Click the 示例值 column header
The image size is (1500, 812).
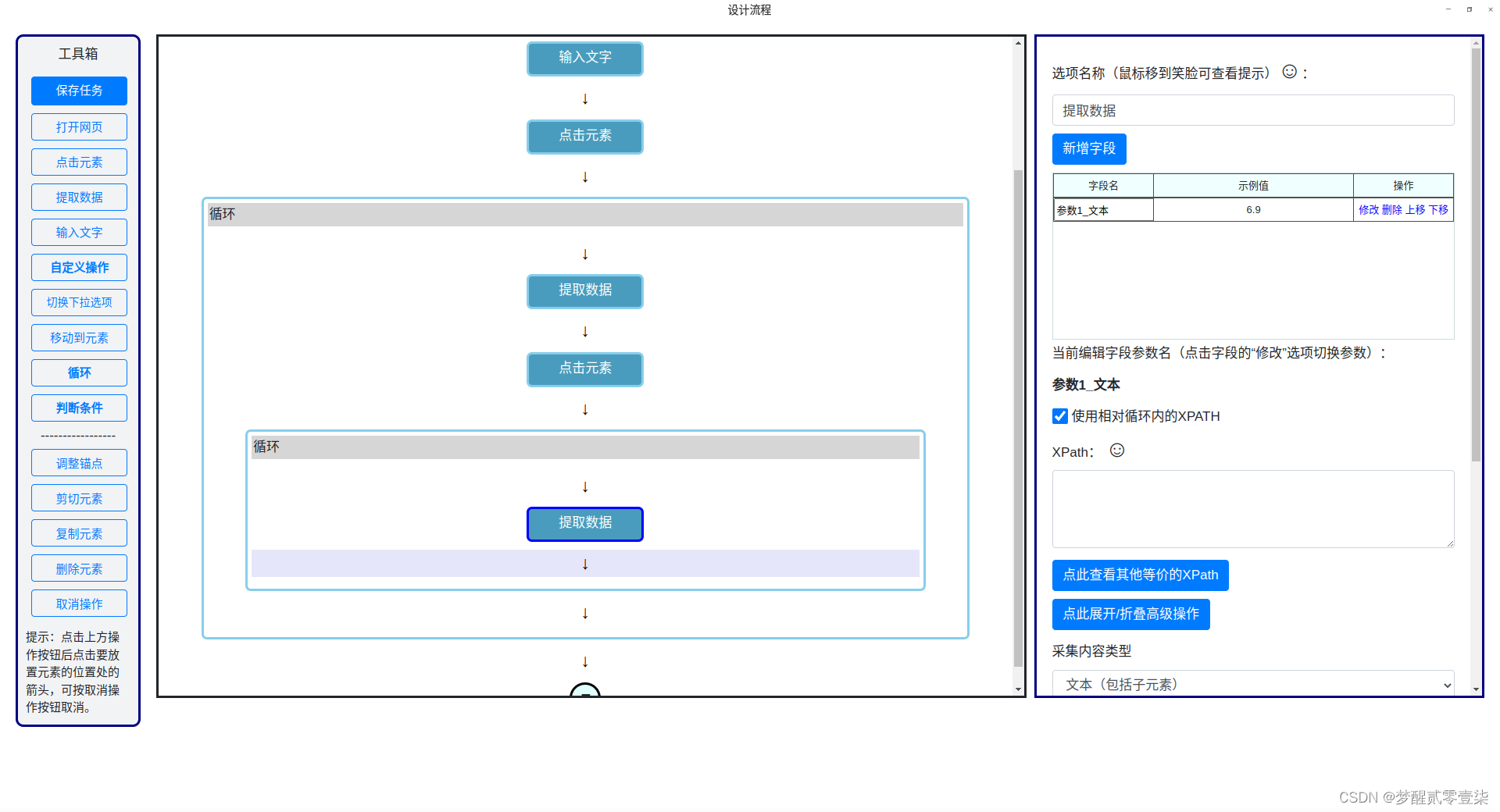(x=1253, y=186)
